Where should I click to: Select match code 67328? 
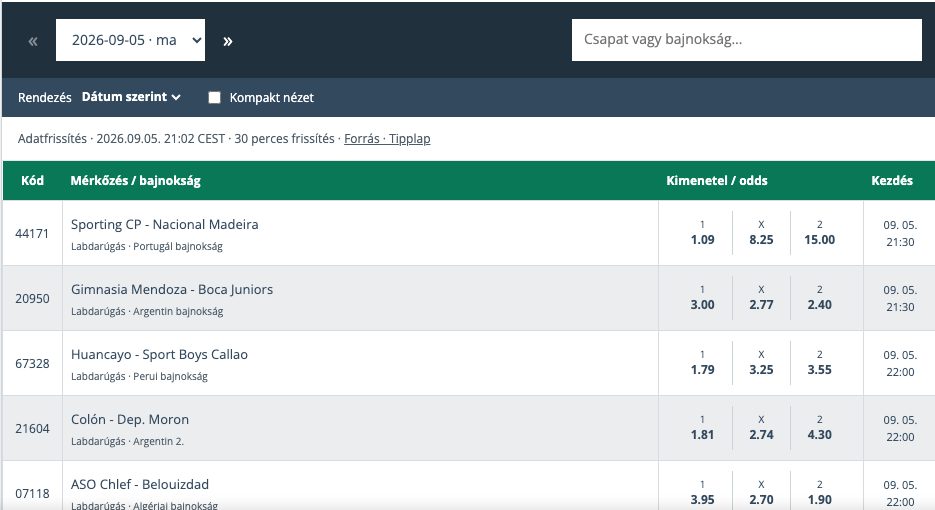click(32, 363)
